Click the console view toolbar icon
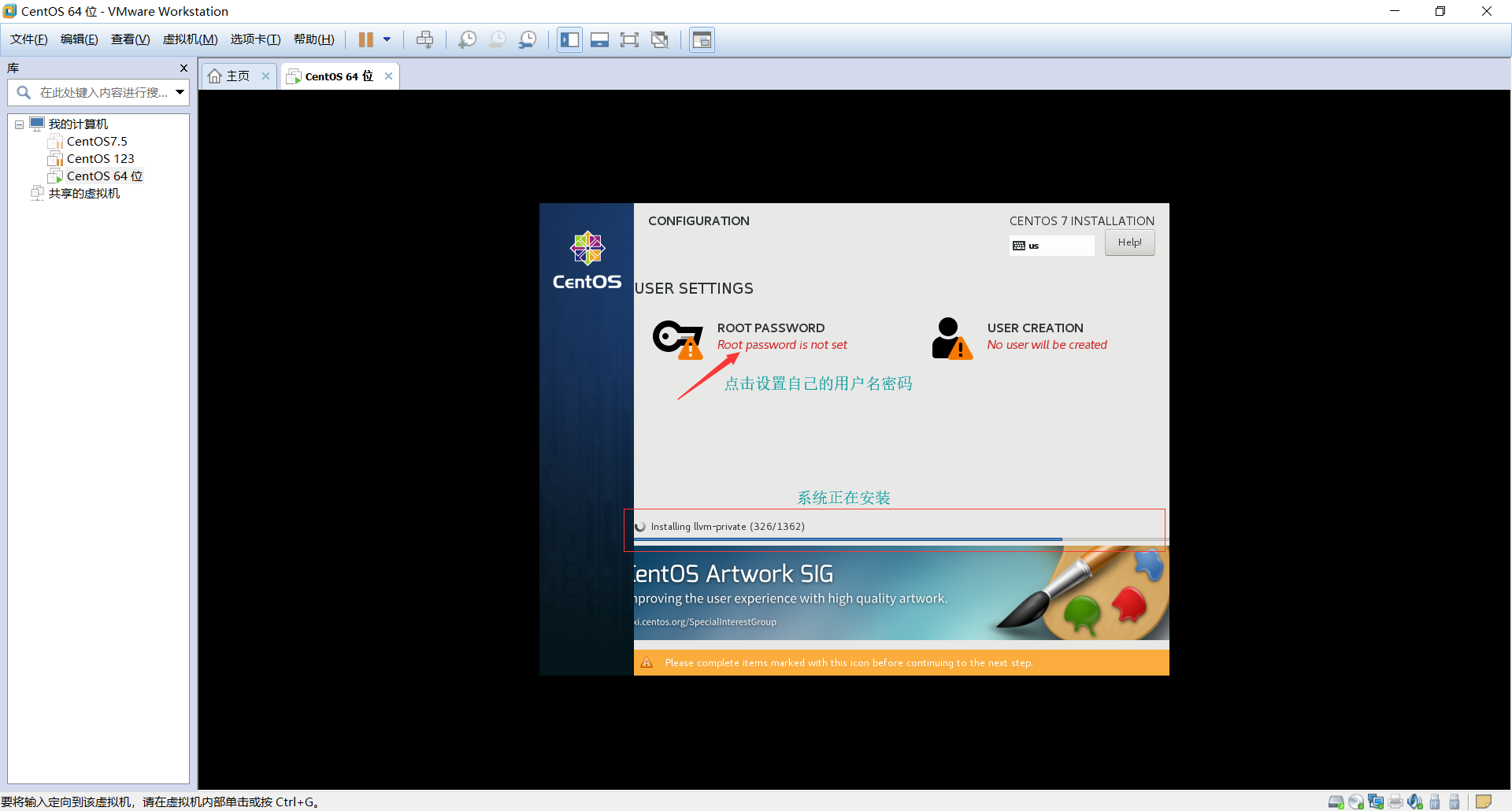 click(x=702, y=39)
